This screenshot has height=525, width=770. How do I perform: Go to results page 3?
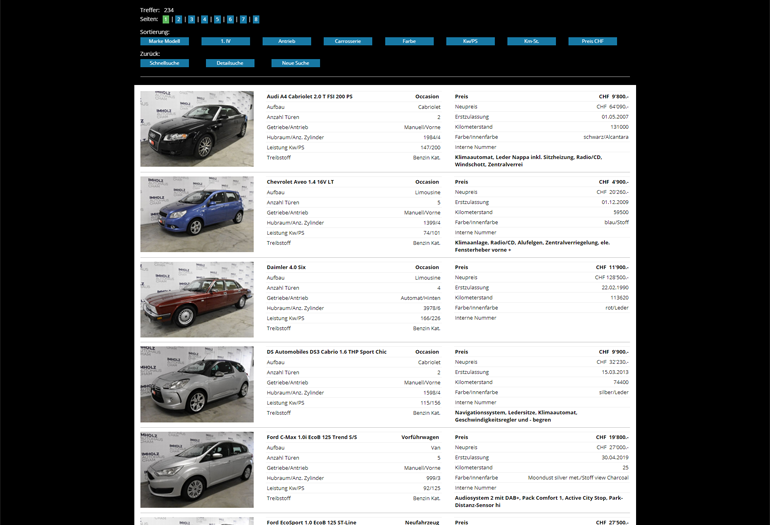click(x=192, y=19)
